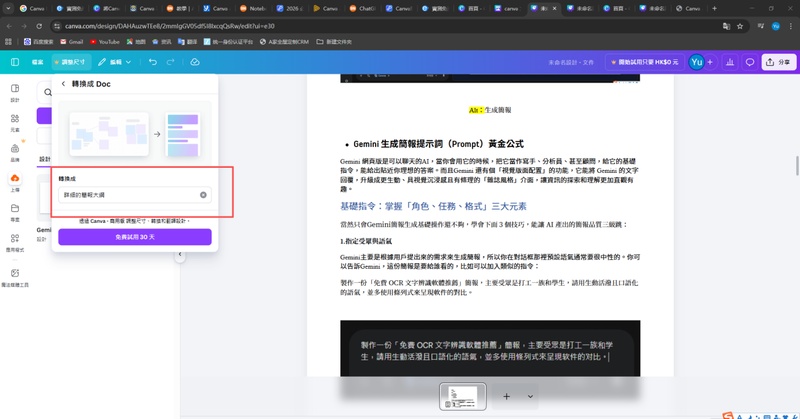
Task: Open the Gmail bookmark
Action: pyautogui.click(x=71, y=42)
